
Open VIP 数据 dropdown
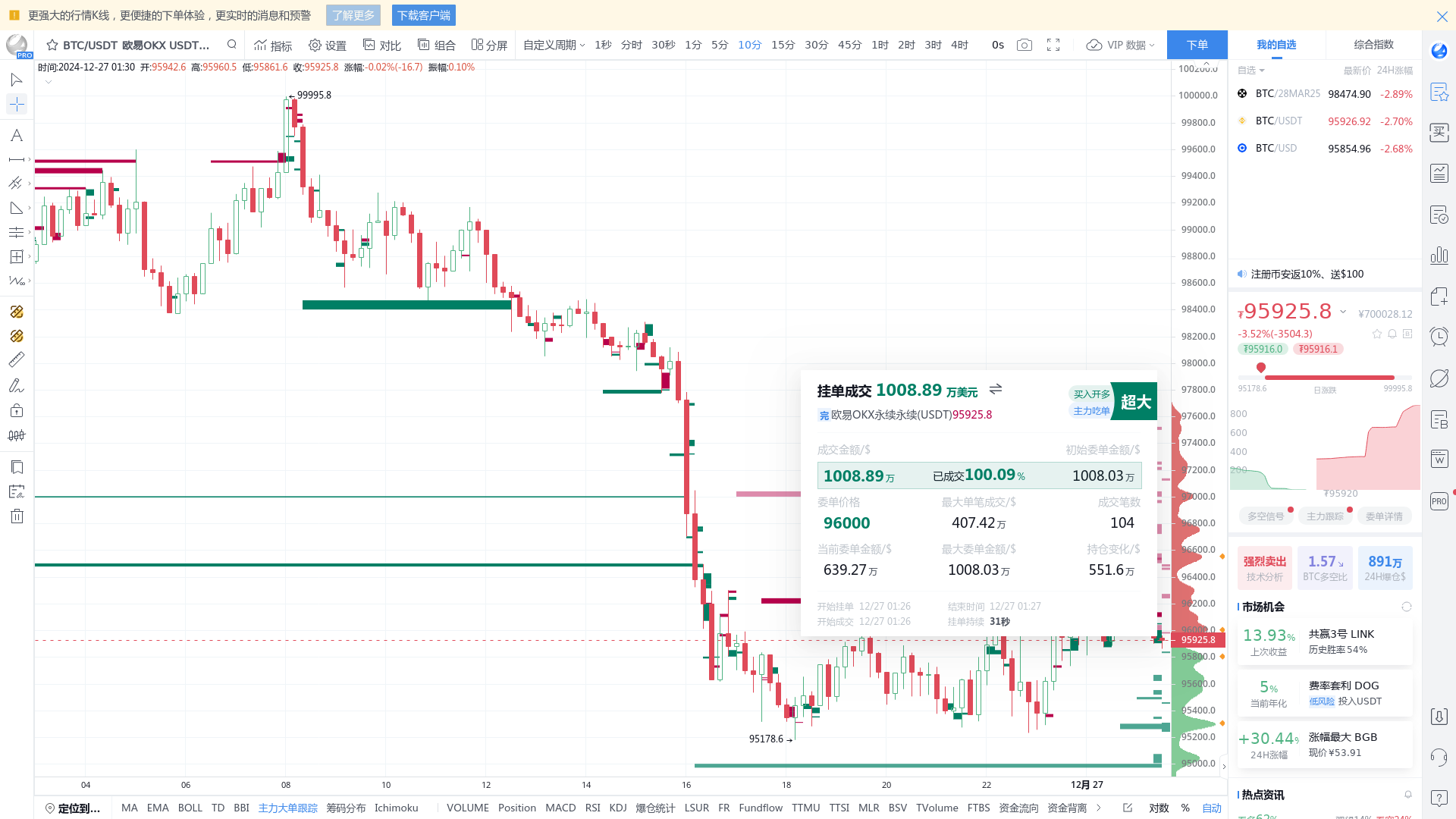click(1120, 45)
